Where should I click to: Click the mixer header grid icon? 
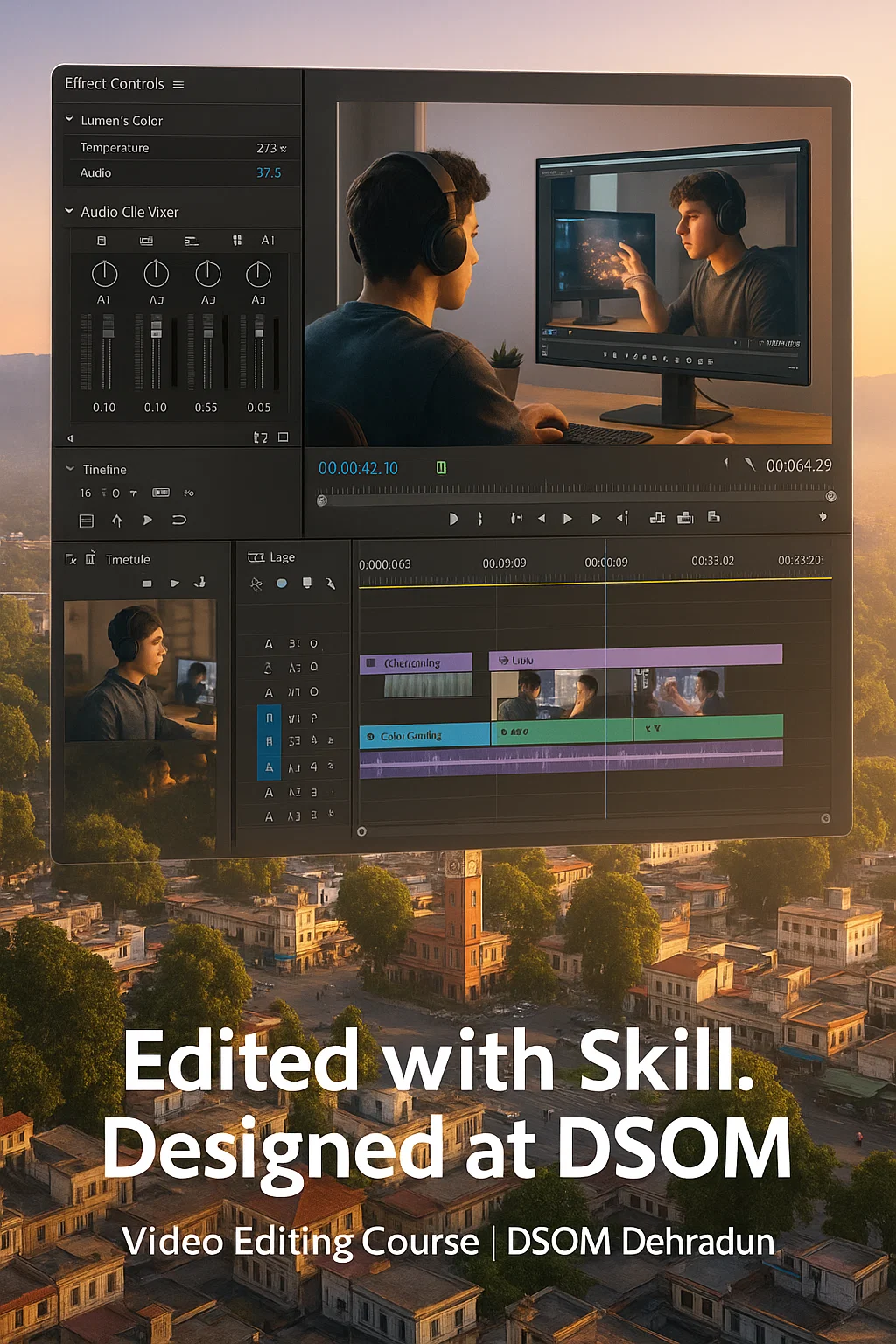point(236,240)
